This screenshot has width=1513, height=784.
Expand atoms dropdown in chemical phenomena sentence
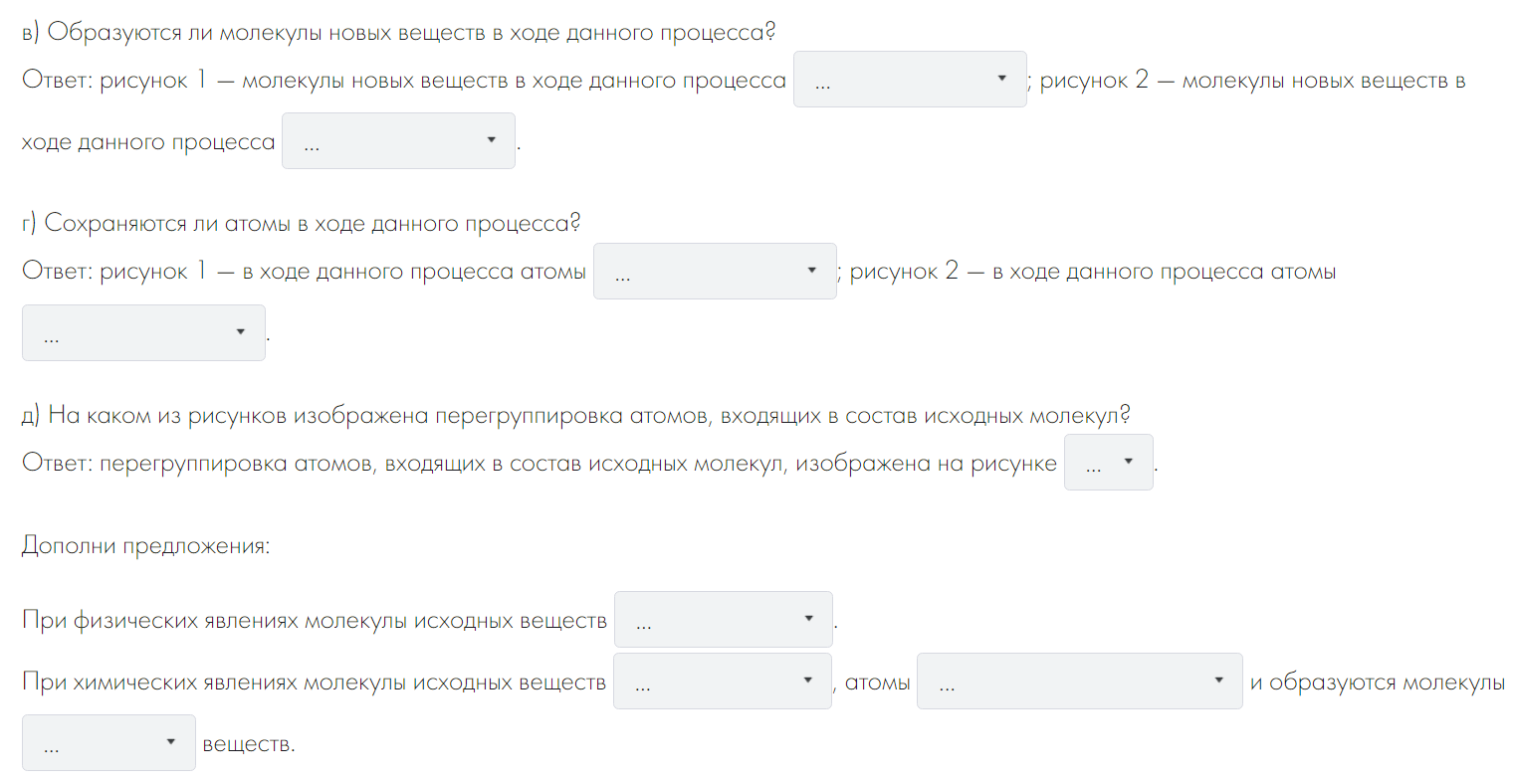coord(1079,682)
